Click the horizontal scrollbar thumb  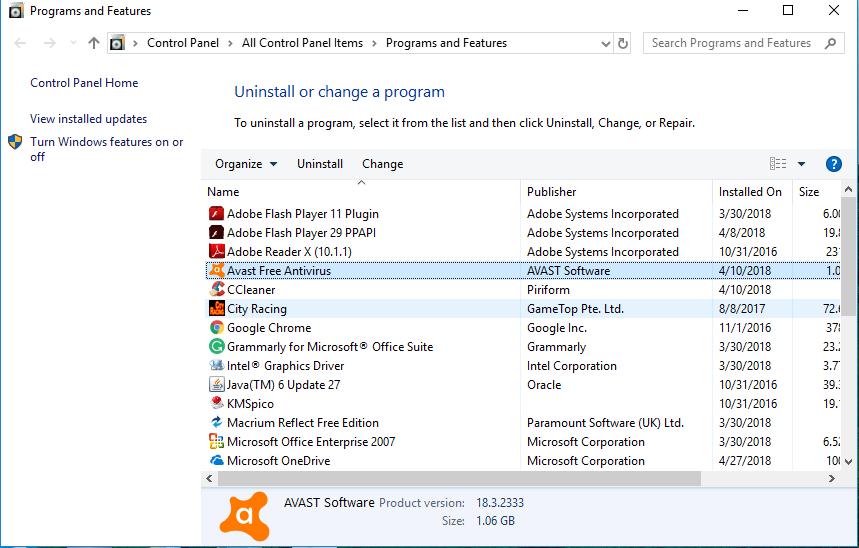(x=459, y=478)
